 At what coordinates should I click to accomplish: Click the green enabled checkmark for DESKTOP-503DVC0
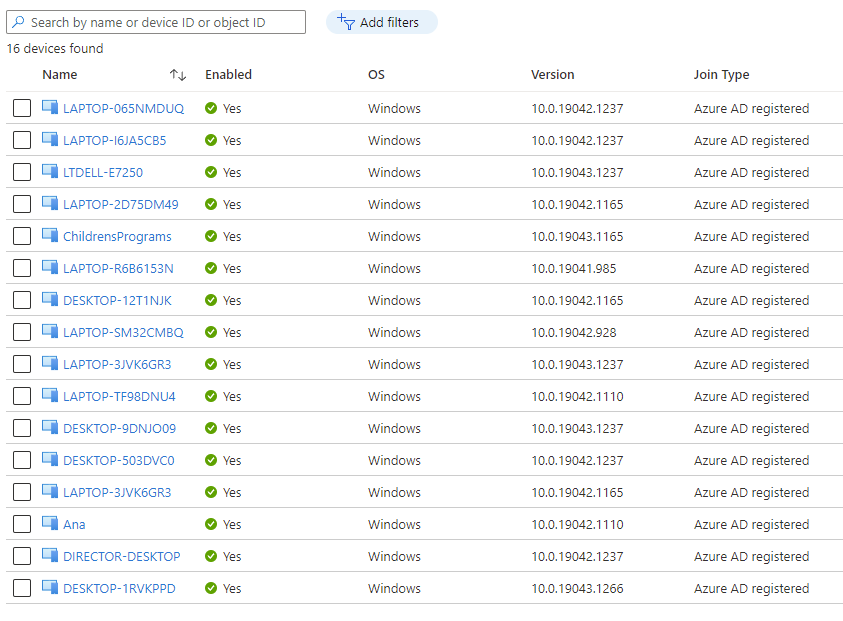coord(211,460)
